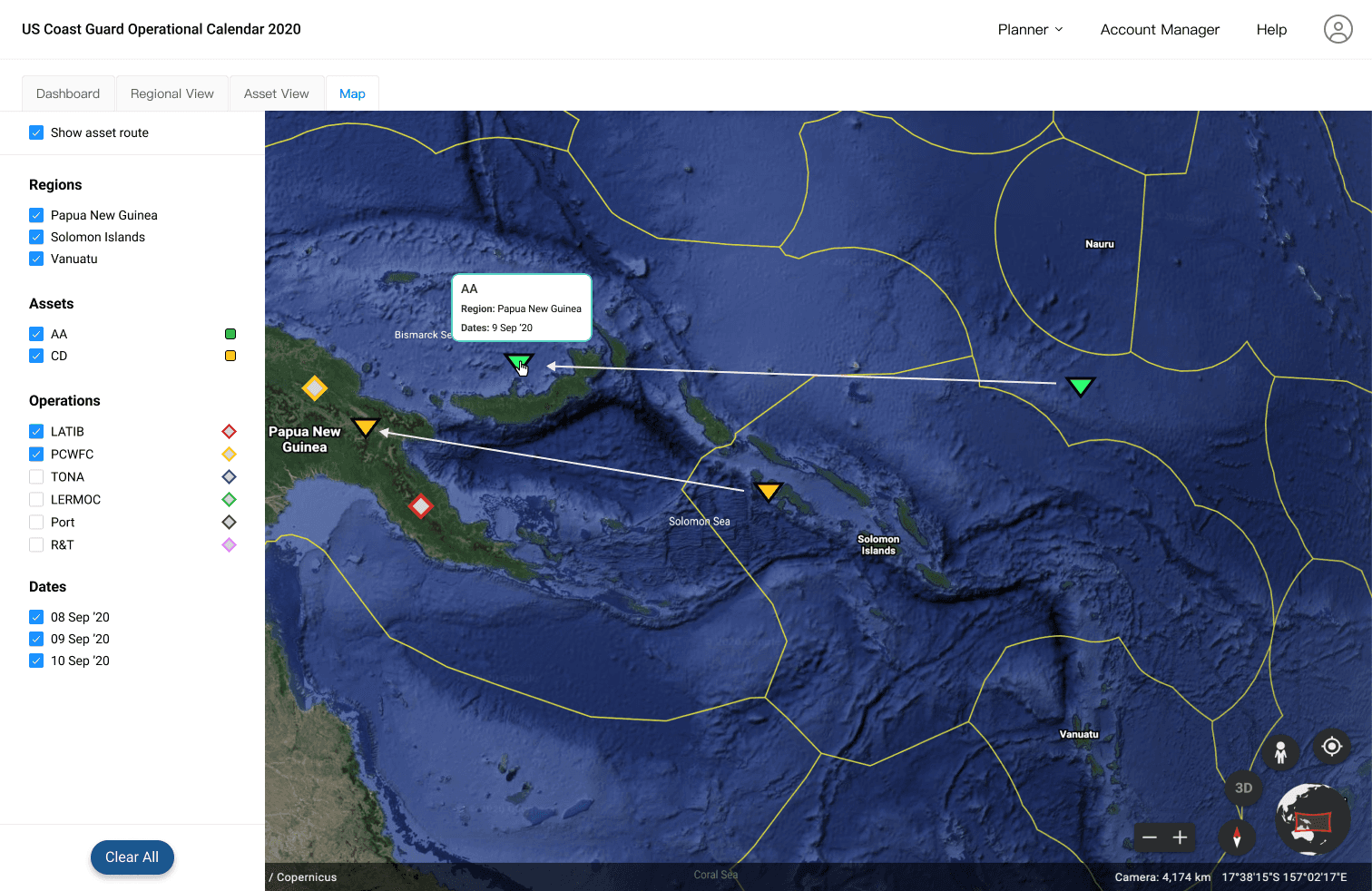The image size is (1372, 891).
Task: Click the AA tooltip popup
Action: pos(522,308)
